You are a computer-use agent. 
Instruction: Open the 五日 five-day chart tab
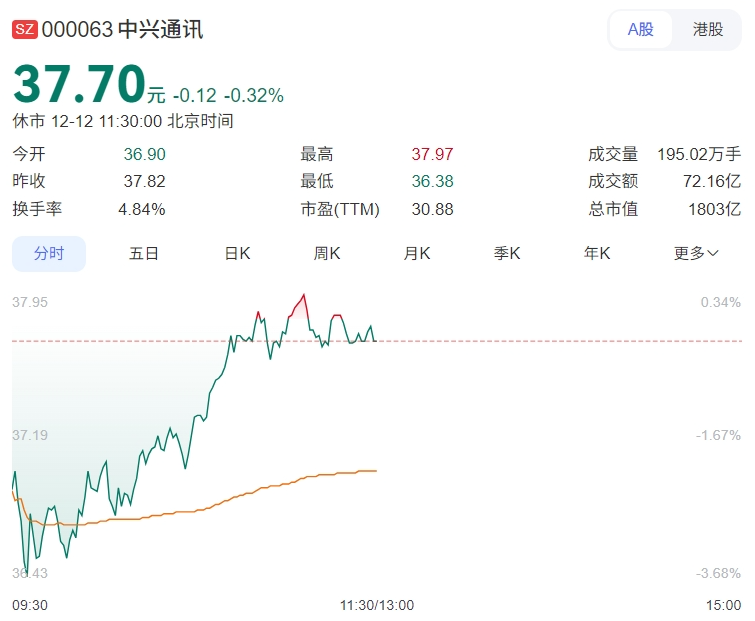pyautogui.click(x=144, y=253)
